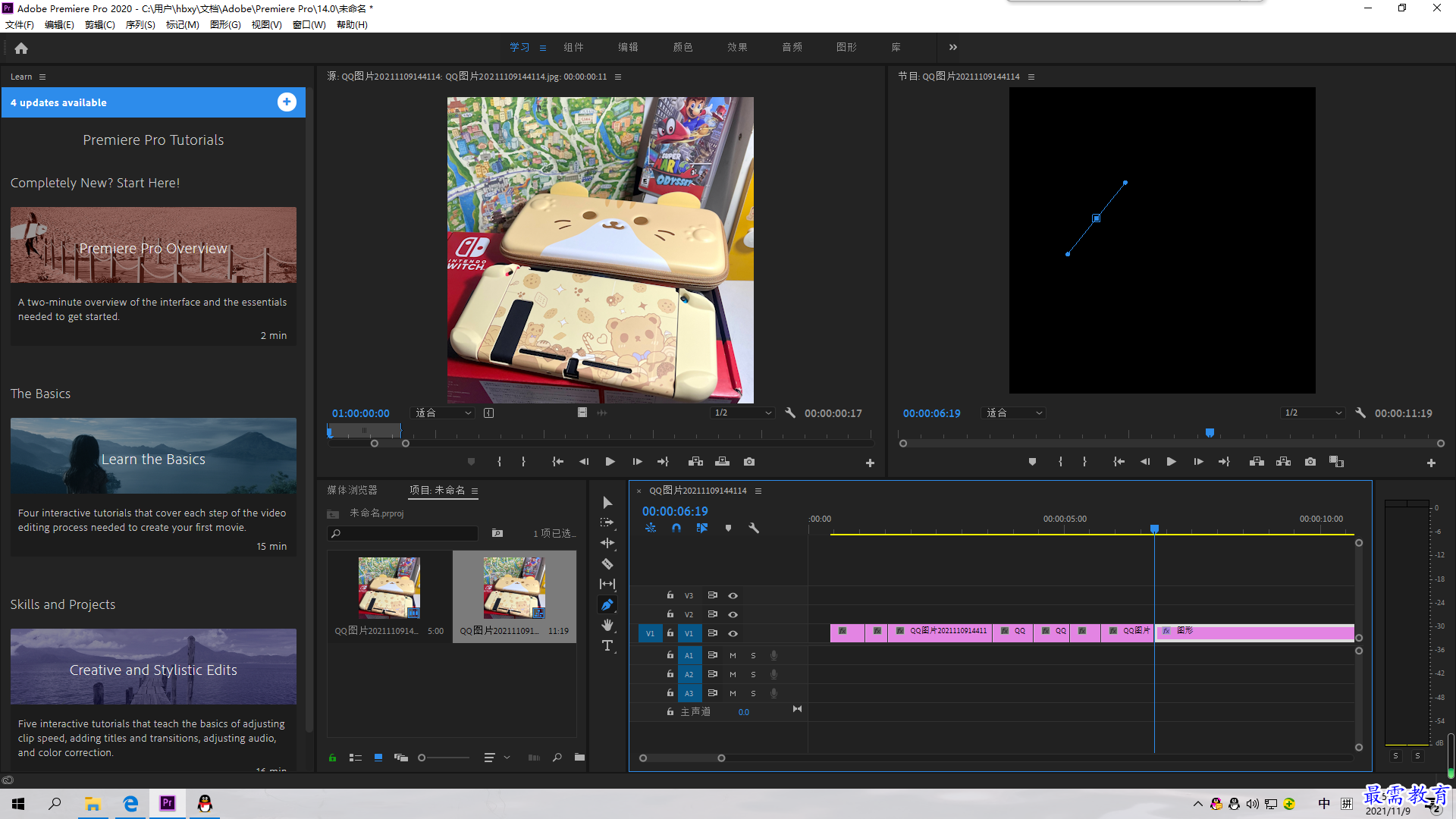This screenshot has height=819, width=1456.
Task: Click Overwrite button in Source monitor
Action: [722, 462]
